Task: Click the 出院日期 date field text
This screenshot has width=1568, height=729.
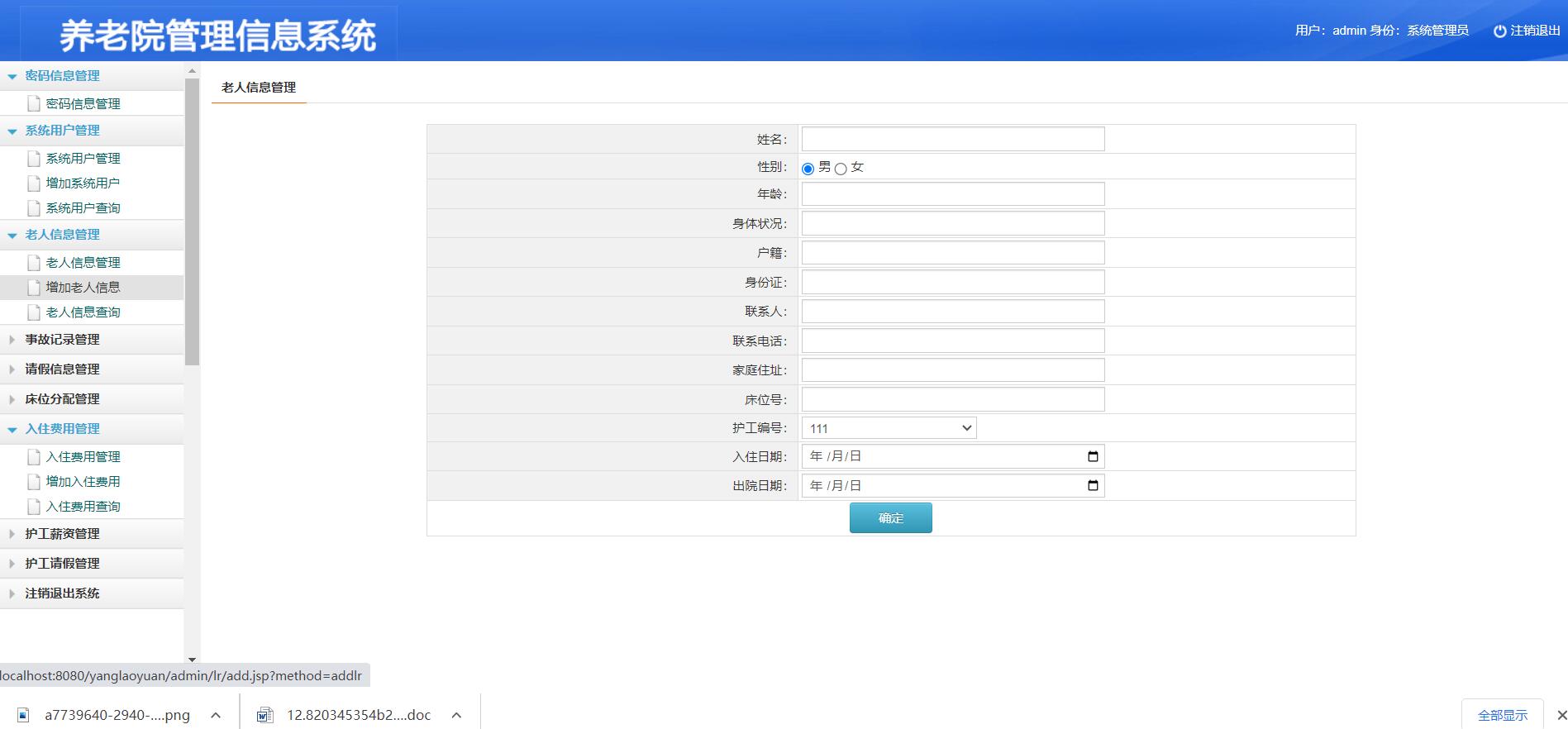Action: pos(836,485)
